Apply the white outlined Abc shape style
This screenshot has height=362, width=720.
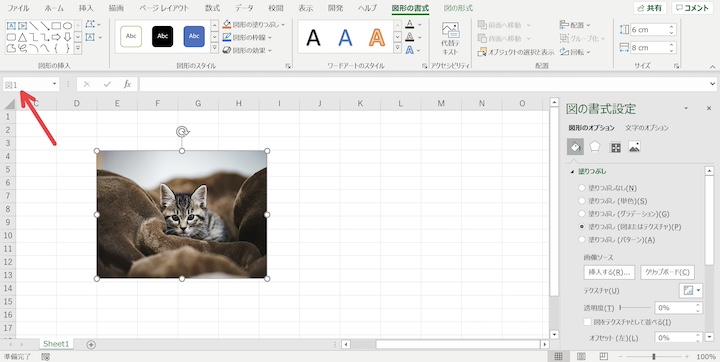131,36
